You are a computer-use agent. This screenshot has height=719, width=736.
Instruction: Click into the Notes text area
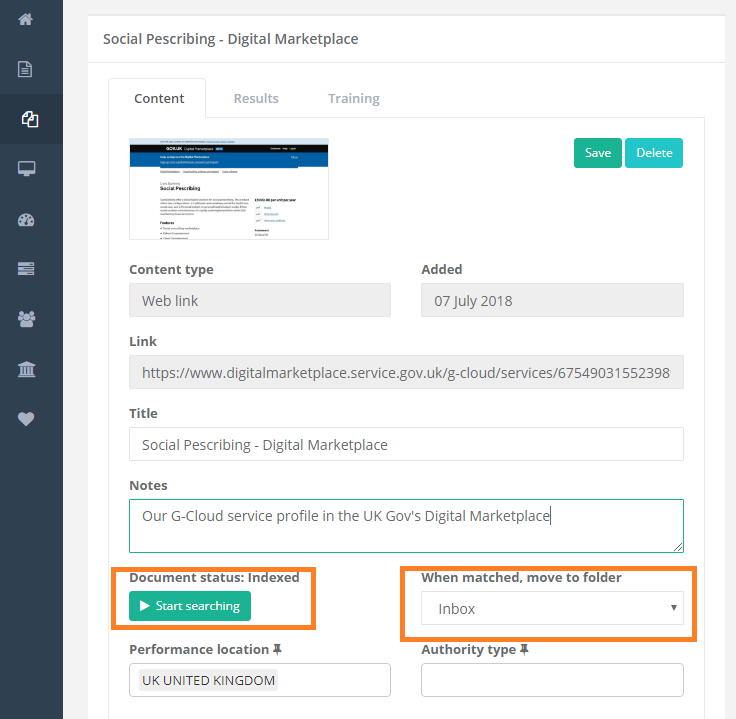click(406, 526)
